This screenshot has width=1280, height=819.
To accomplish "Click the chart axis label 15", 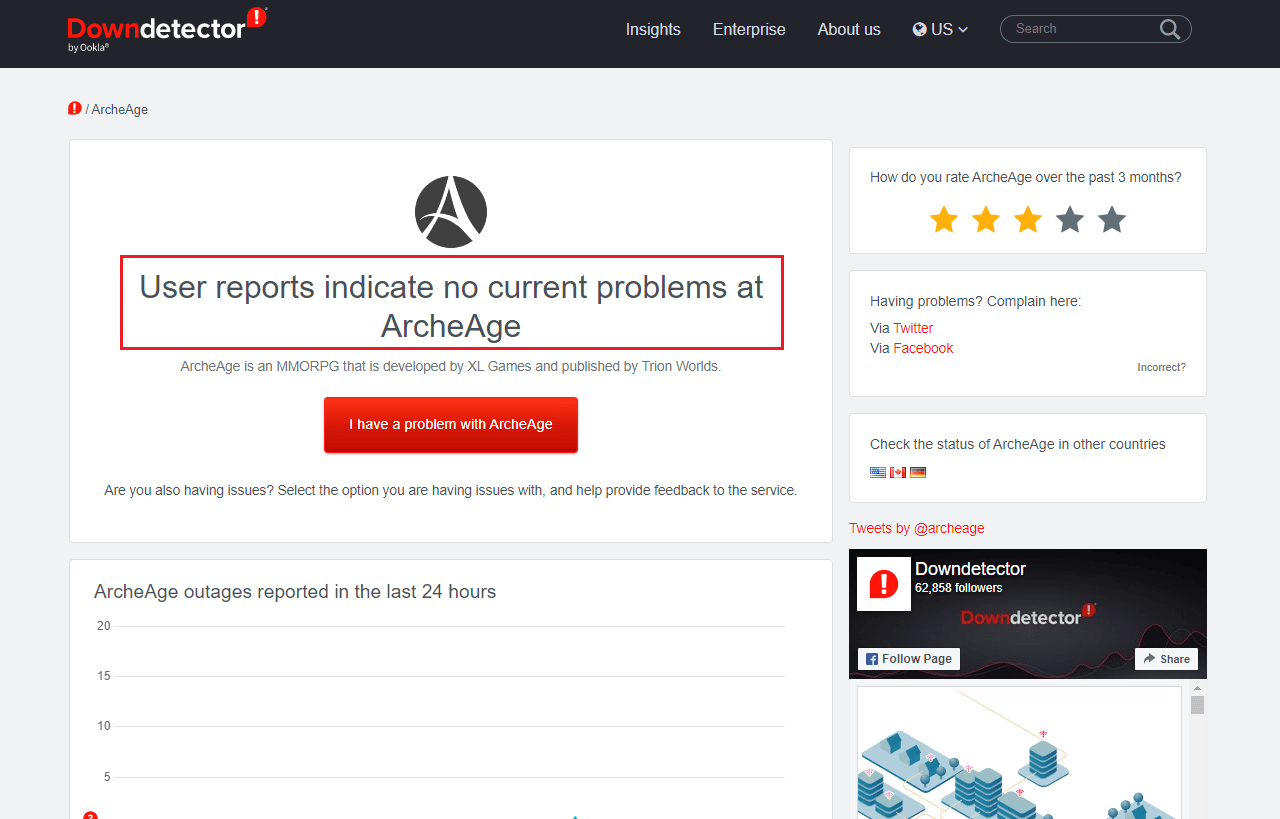I will click(x=104, y=676).
